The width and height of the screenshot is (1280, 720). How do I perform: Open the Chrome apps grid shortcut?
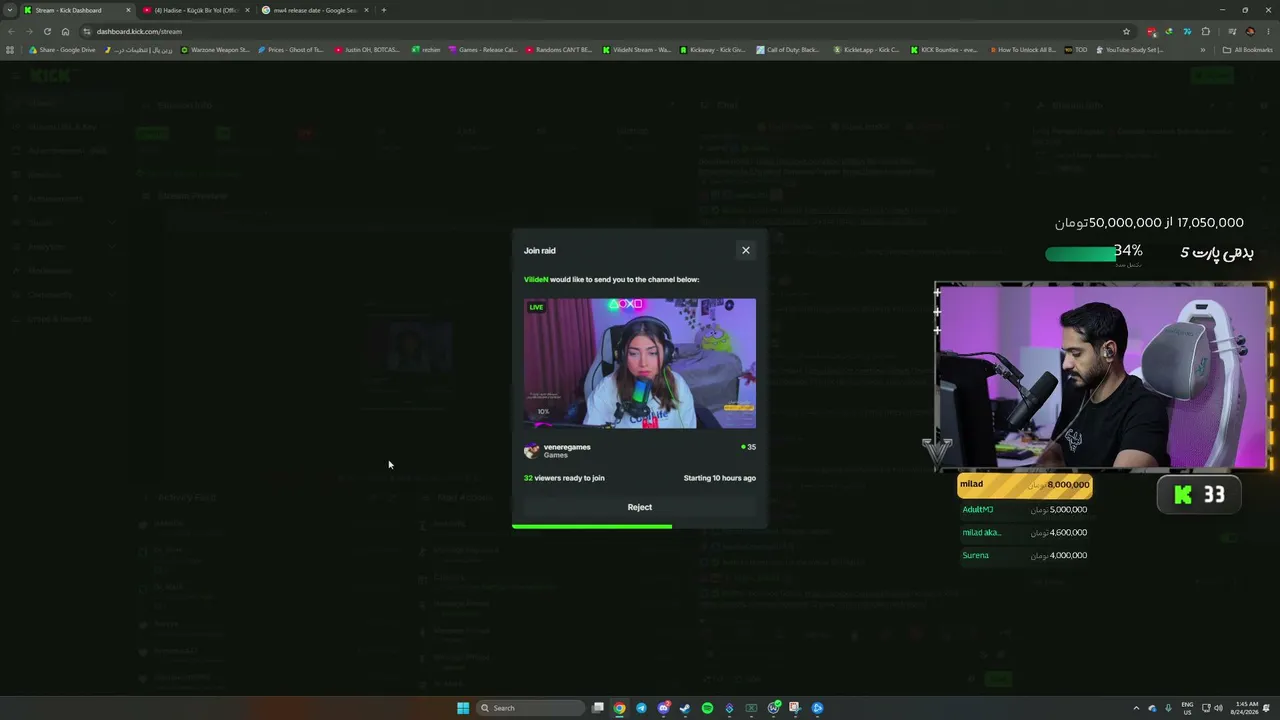[10, 50]
